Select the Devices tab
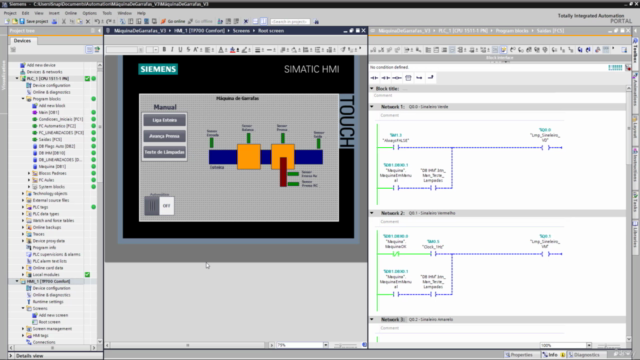Viewport: 640px width, 360px height. click(22, 41)
